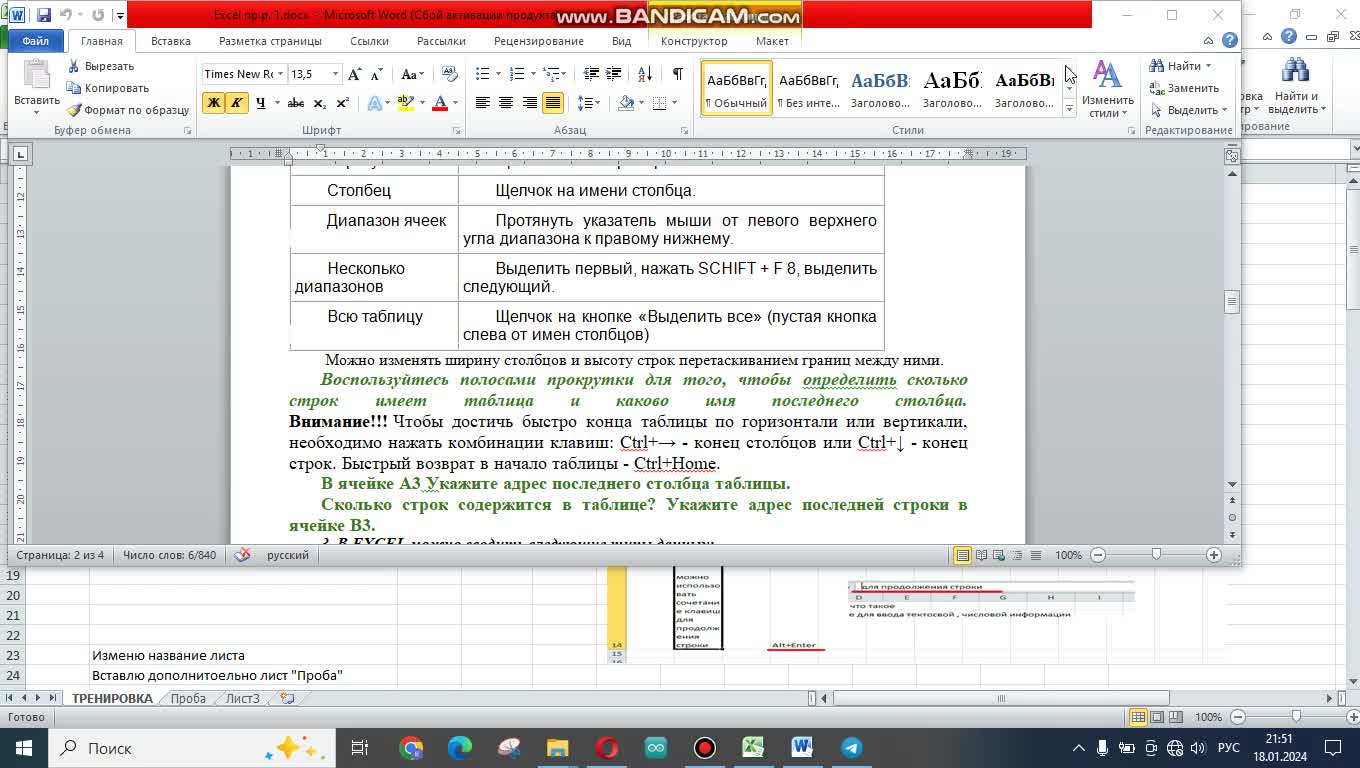Click the Sort (A-Я) icon

click(x=645, y=74)
